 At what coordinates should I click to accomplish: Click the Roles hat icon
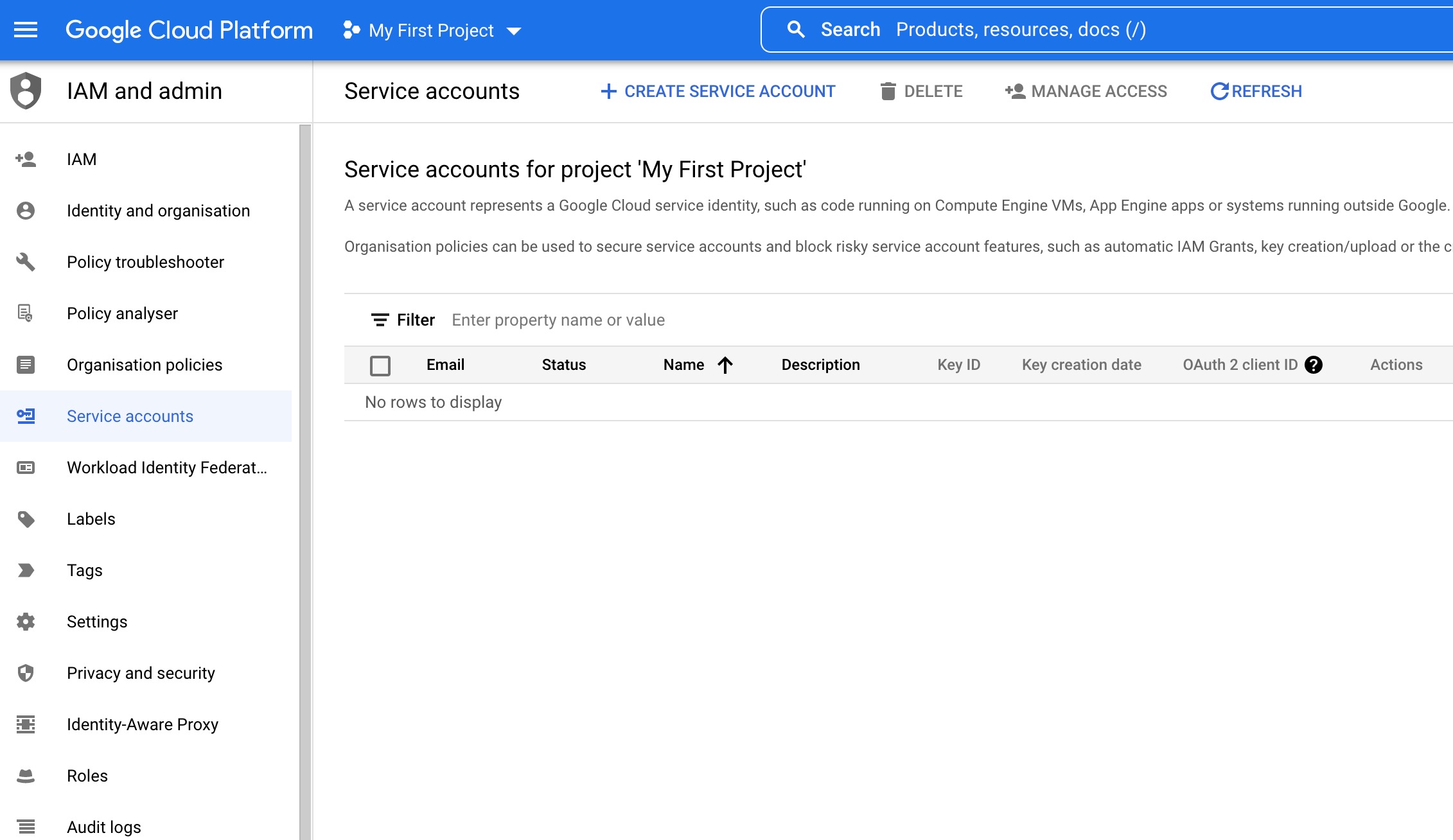click(x=26, y=776)
